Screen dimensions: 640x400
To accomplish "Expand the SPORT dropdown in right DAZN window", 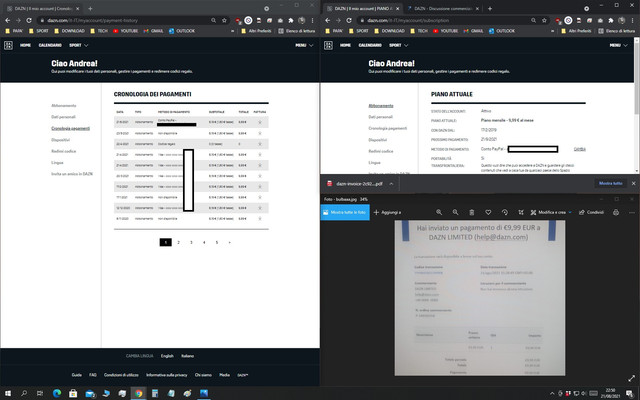I will [x=399, y=45].
